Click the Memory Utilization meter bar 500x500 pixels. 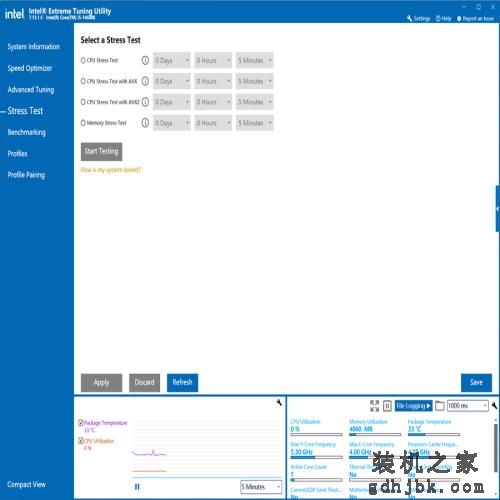(375, 435)
